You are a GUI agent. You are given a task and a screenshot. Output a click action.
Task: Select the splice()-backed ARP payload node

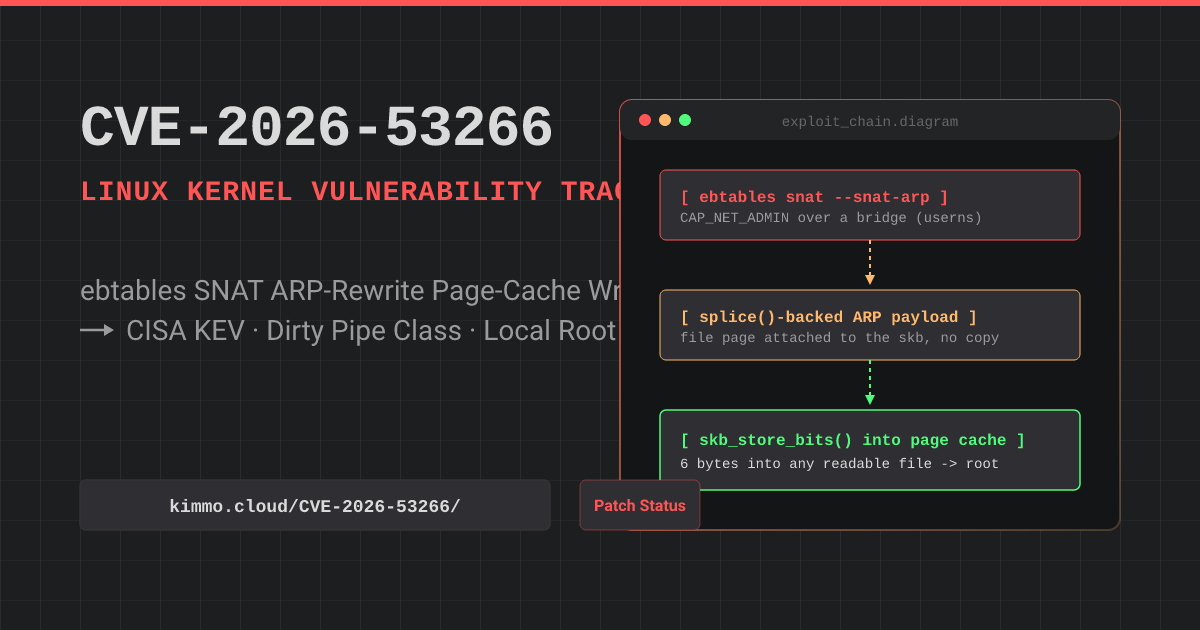870,325
